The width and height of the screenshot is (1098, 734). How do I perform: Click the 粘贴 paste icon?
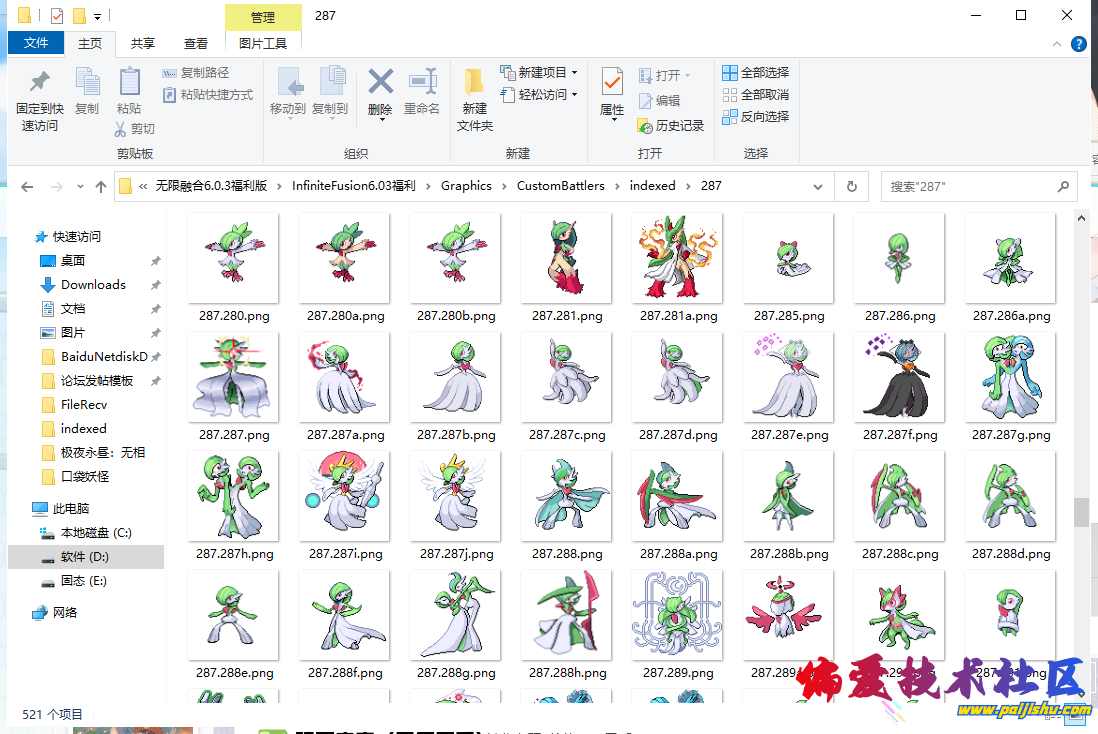[129, 83]
